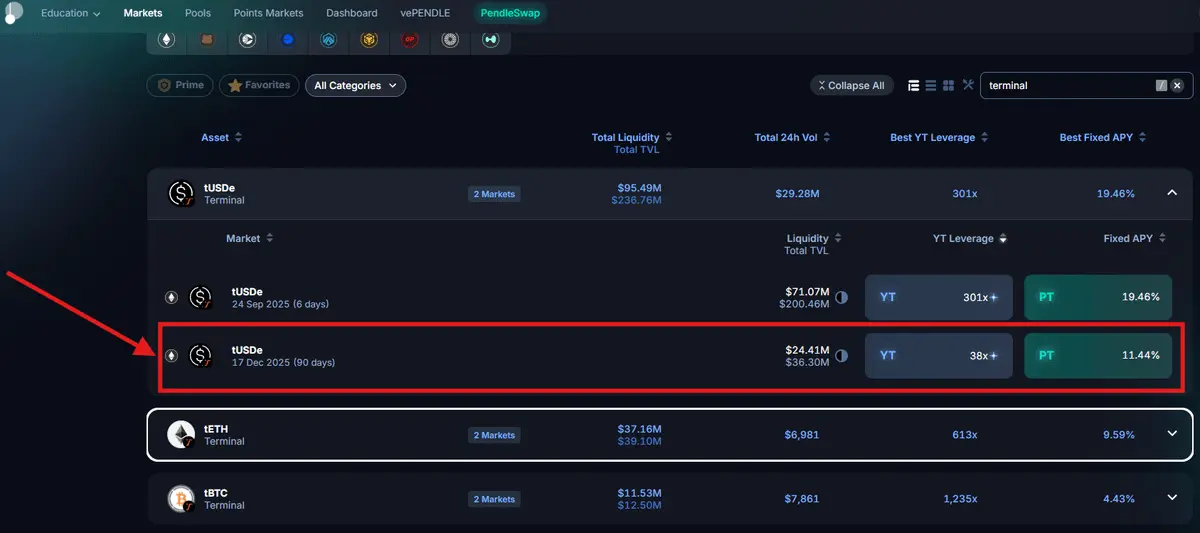Click tBTC asset logo
The image size is (1200, 533).
point(181,498)
